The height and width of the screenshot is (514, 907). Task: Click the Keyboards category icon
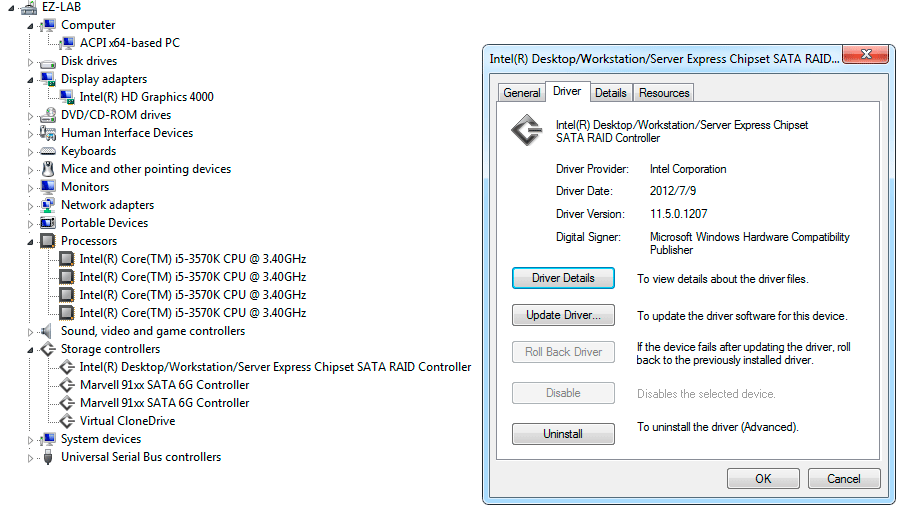point(48,151)
